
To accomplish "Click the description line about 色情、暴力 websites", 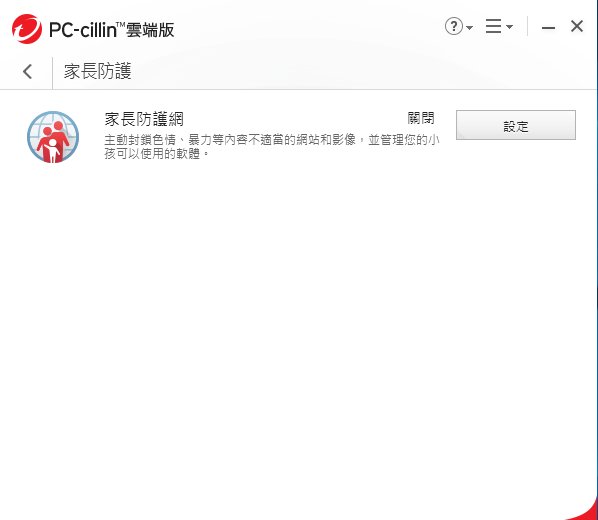I will (272, 140).
